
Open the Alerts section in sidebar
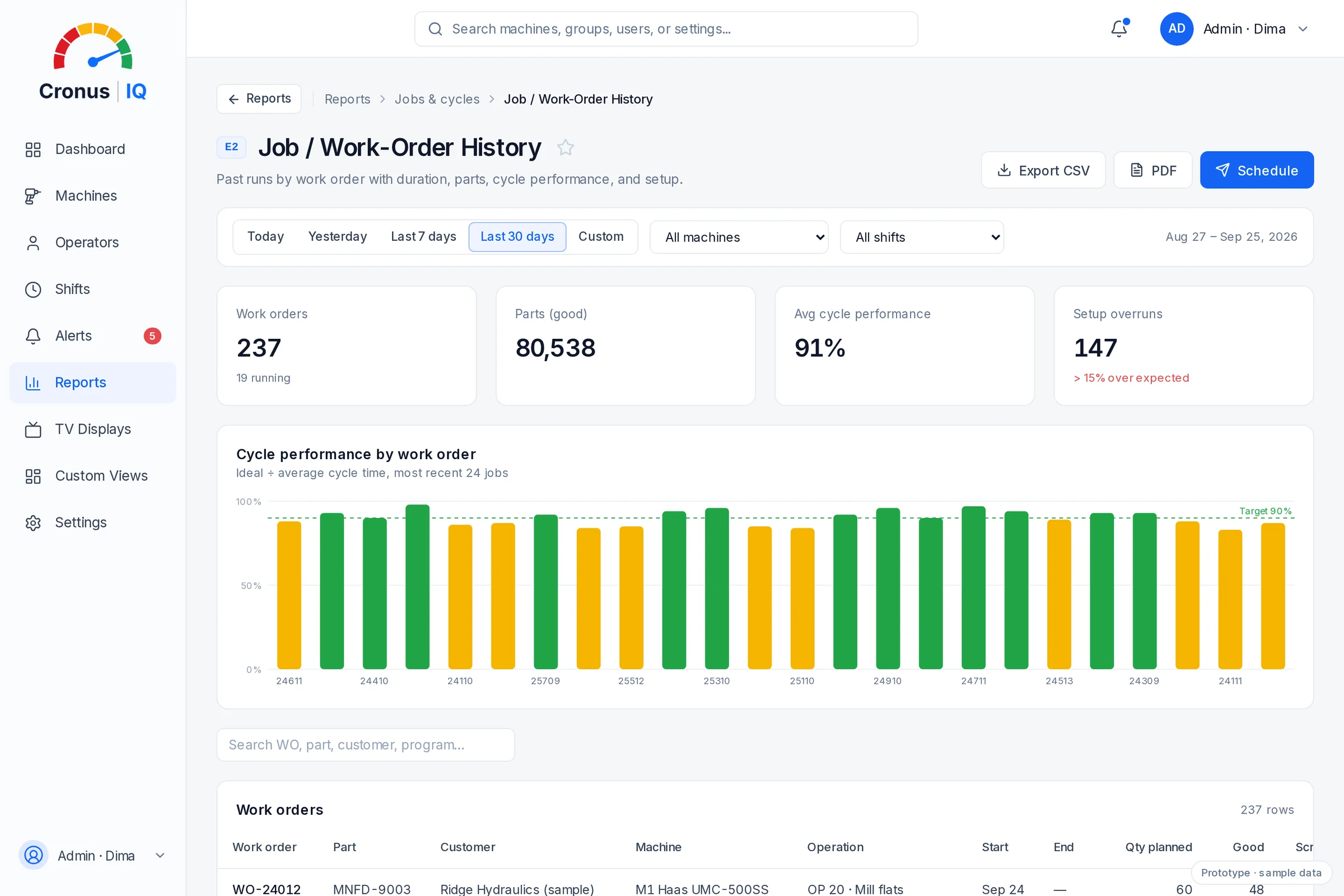tap(92, 336)
